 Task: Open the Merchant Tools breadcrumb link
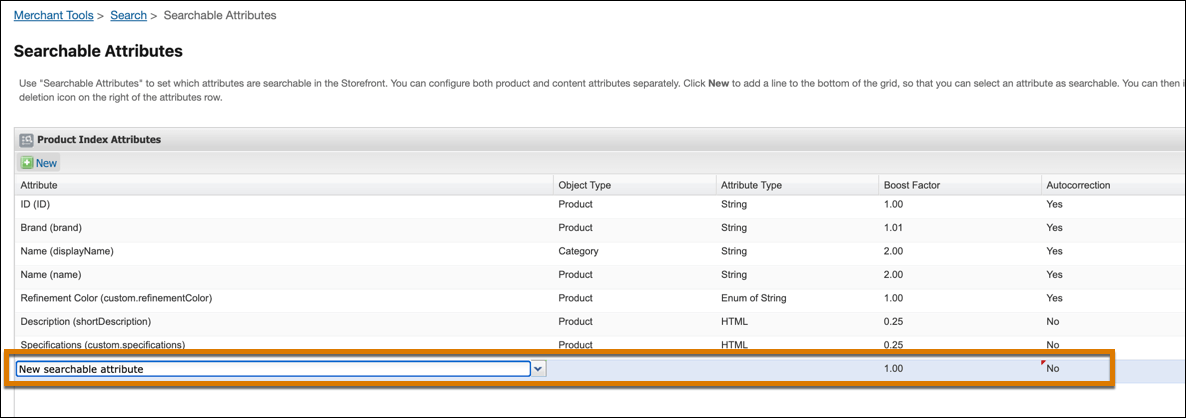[54, 16]
